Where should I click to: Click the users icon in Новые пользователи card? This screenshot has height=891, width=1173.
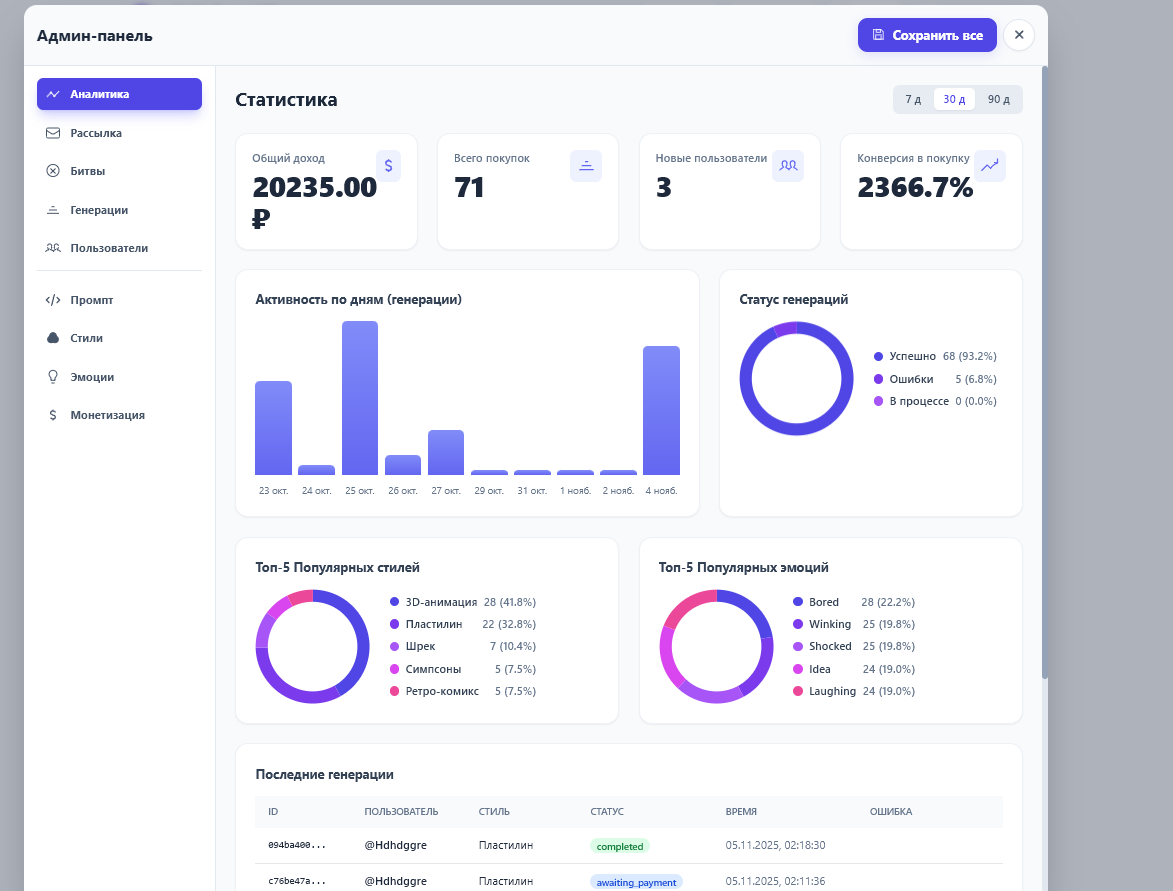pos(788,166)
